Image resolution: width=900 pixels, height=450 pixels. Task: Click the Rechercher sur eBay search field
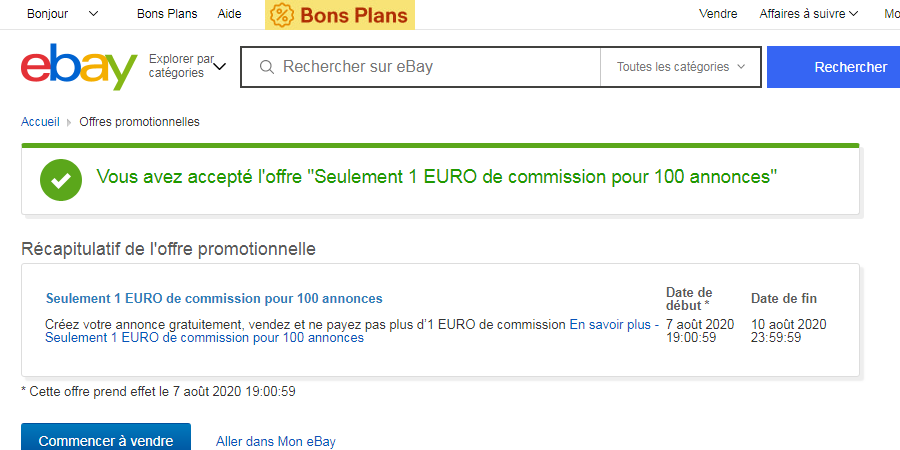coord(430,67)
